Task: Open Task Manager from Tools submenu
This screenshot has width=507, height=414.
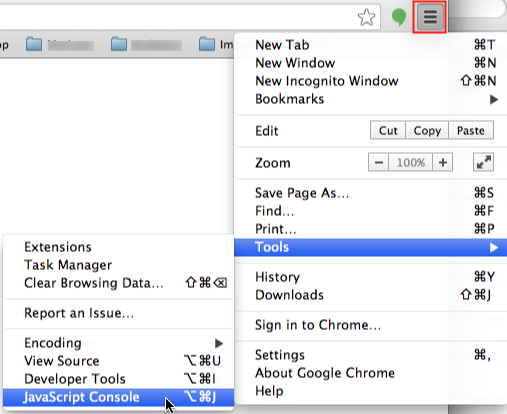Action: [118, 265]
